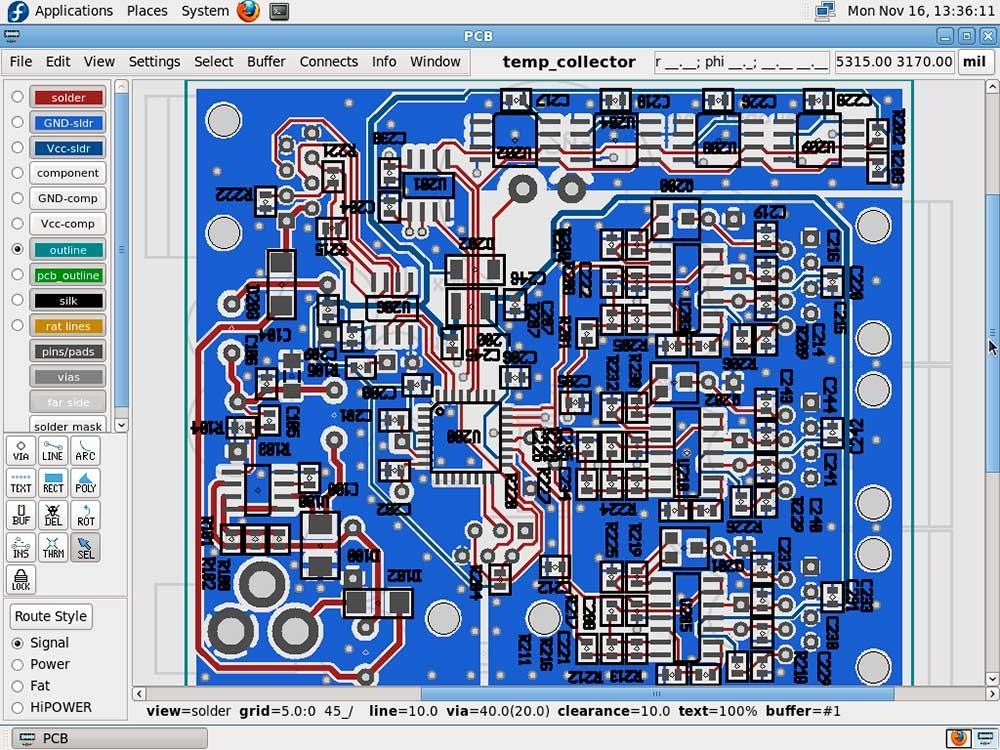Toggle the green pcb_outline layer swatch
Screen dimensions: 1000x750
tap(68, 276)
